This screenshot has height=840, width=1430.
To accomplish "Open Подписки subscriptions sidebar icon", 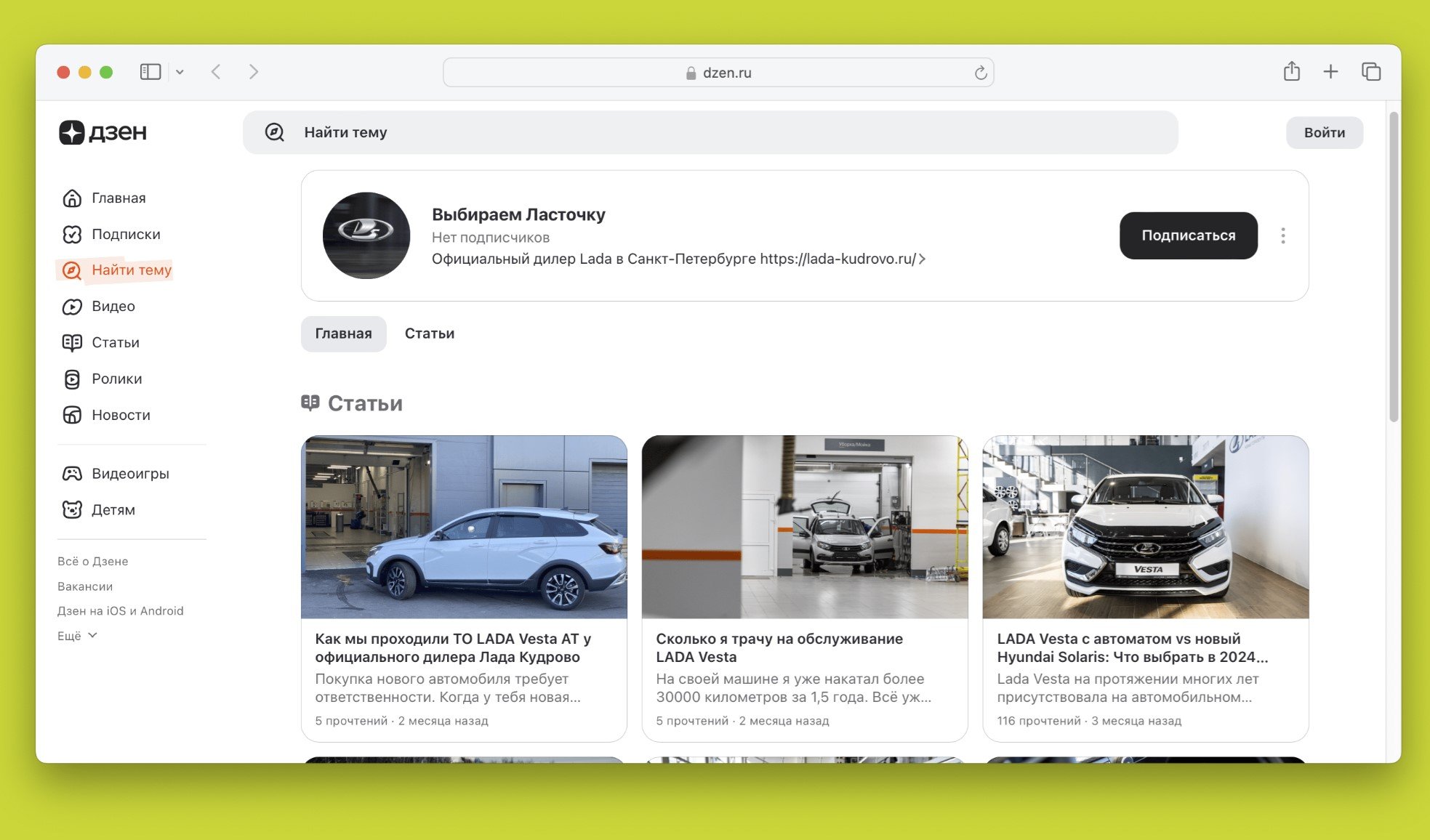I will click(x=72, y=234).
